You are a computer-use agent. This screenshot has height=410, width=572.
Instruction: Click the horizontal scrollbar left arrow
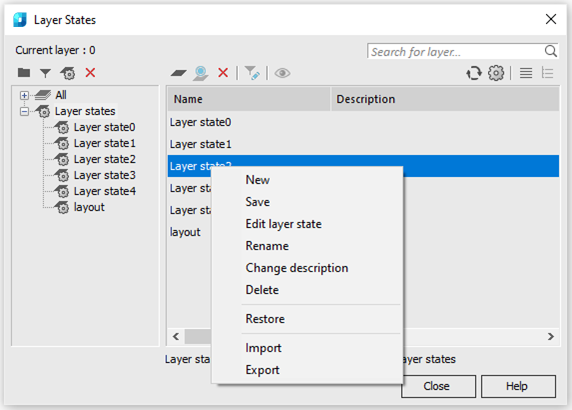pos(176,336)
